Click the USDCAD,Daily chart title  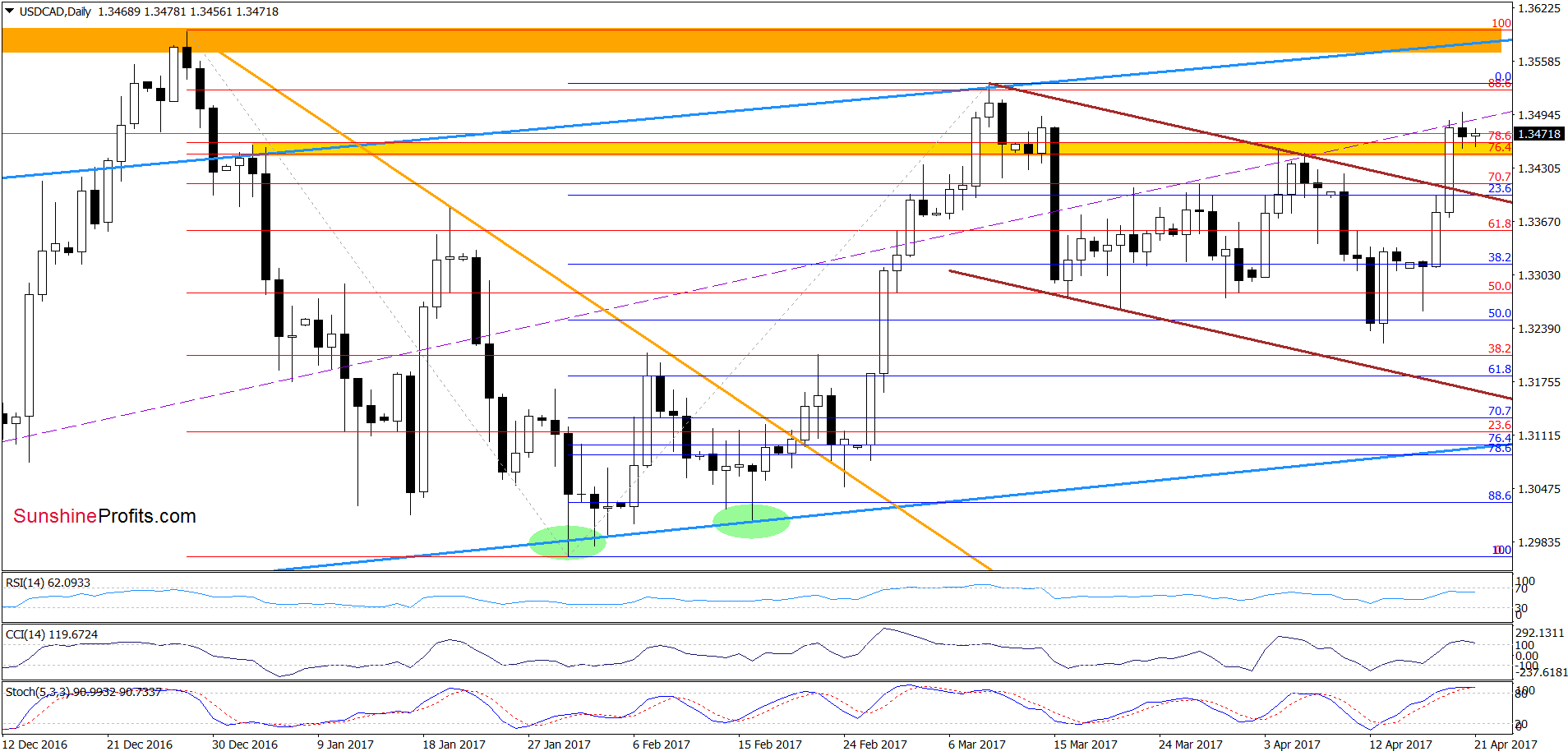click(55, 12)
